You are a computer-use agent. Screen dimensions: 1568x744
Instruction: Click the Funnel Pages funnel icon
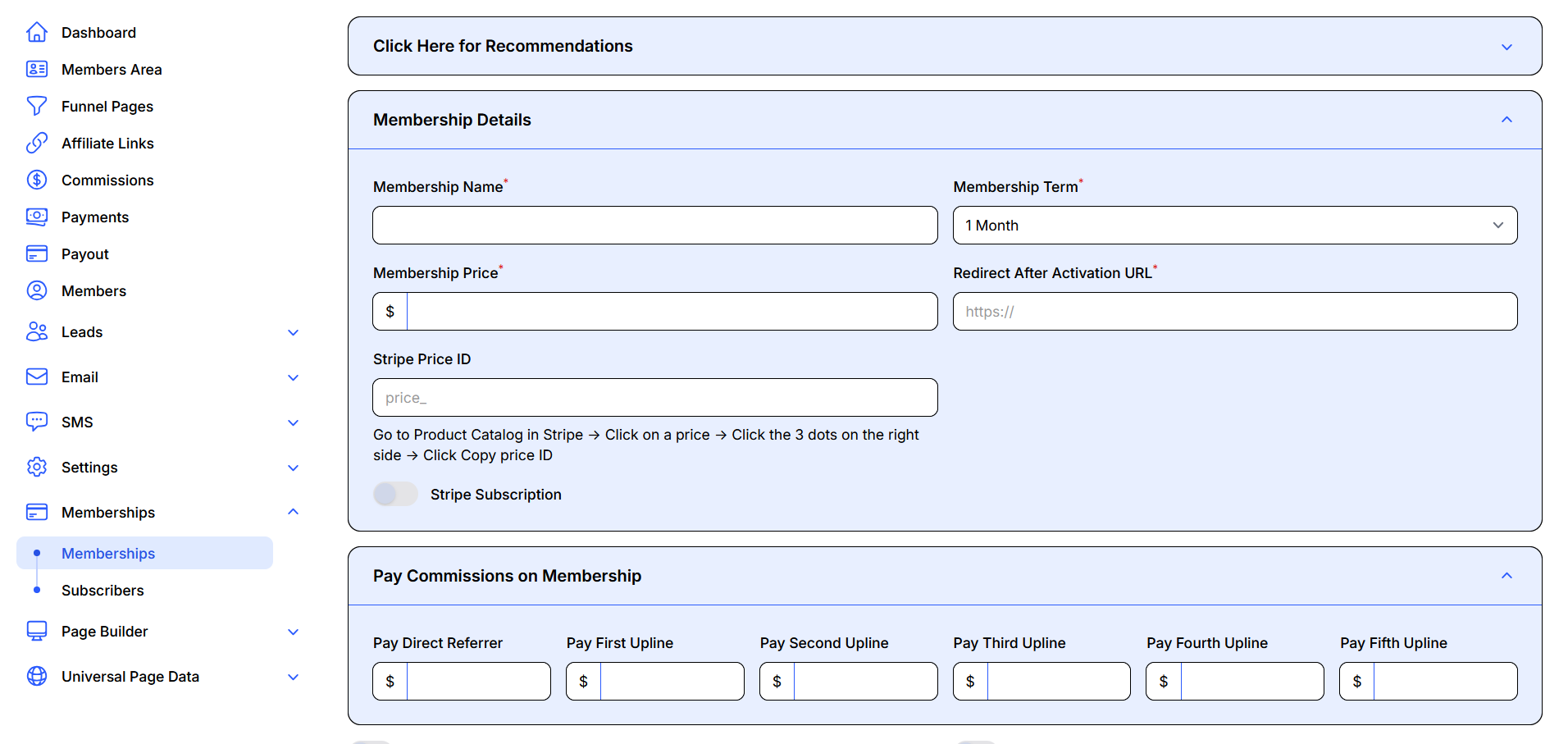pos(37,107)
